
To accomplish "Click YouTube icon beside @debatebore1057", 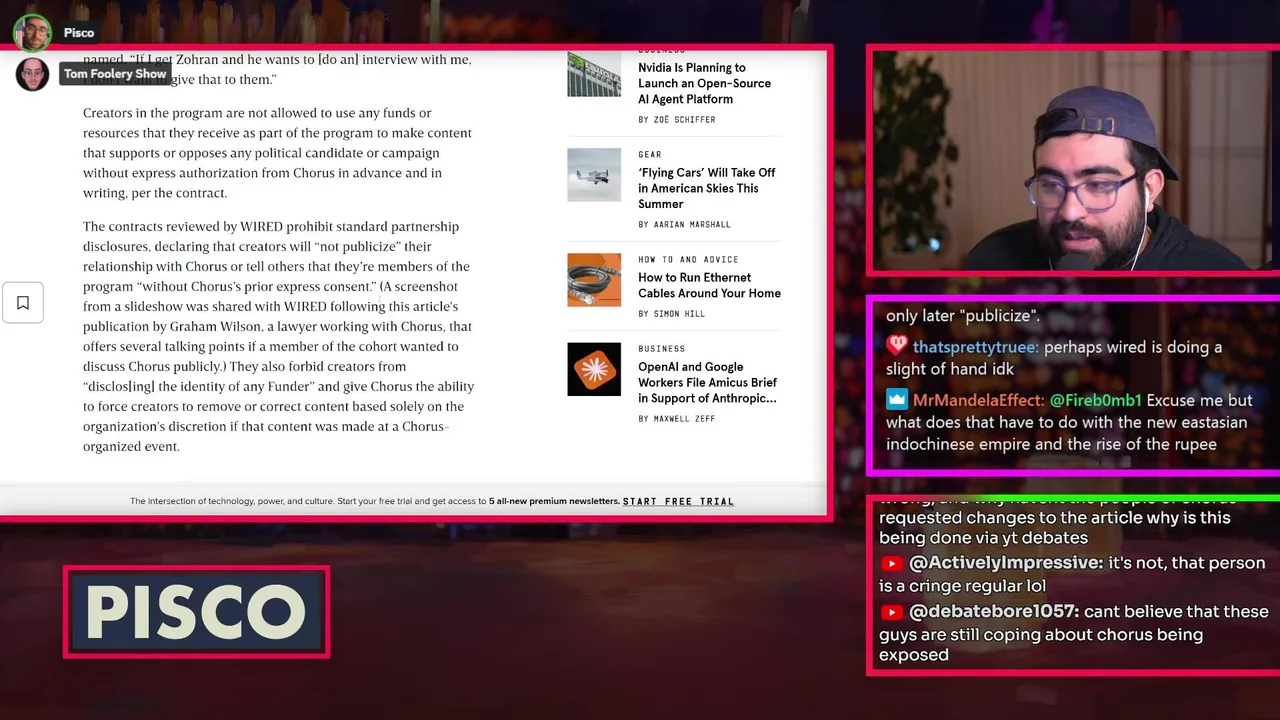I will click(x=891, y=611).
